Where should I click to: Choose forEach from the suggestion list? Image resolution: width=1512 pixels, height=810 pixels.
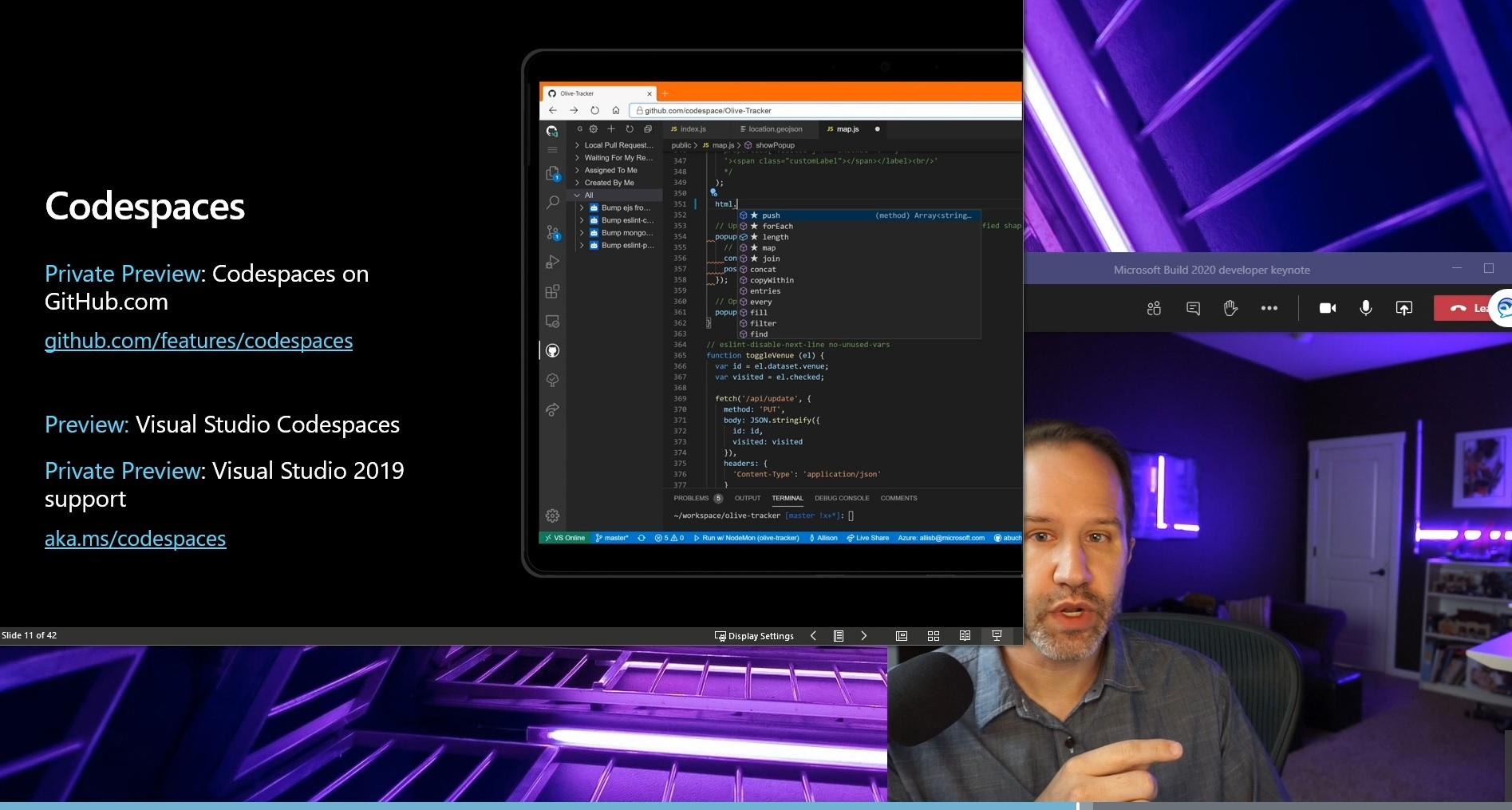pyautogui.click(x=859, y=227)
